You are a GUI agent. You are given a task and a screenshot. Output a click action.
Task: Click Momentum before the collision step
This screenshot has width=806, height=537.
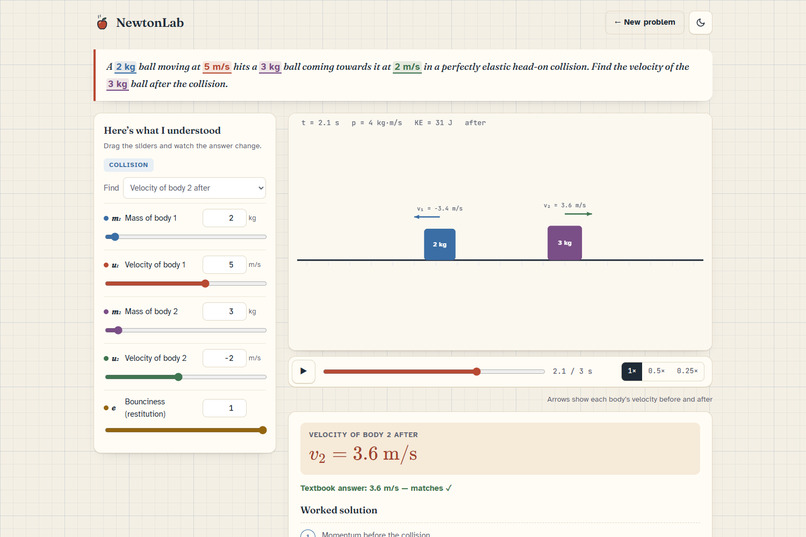coord(376,534)
